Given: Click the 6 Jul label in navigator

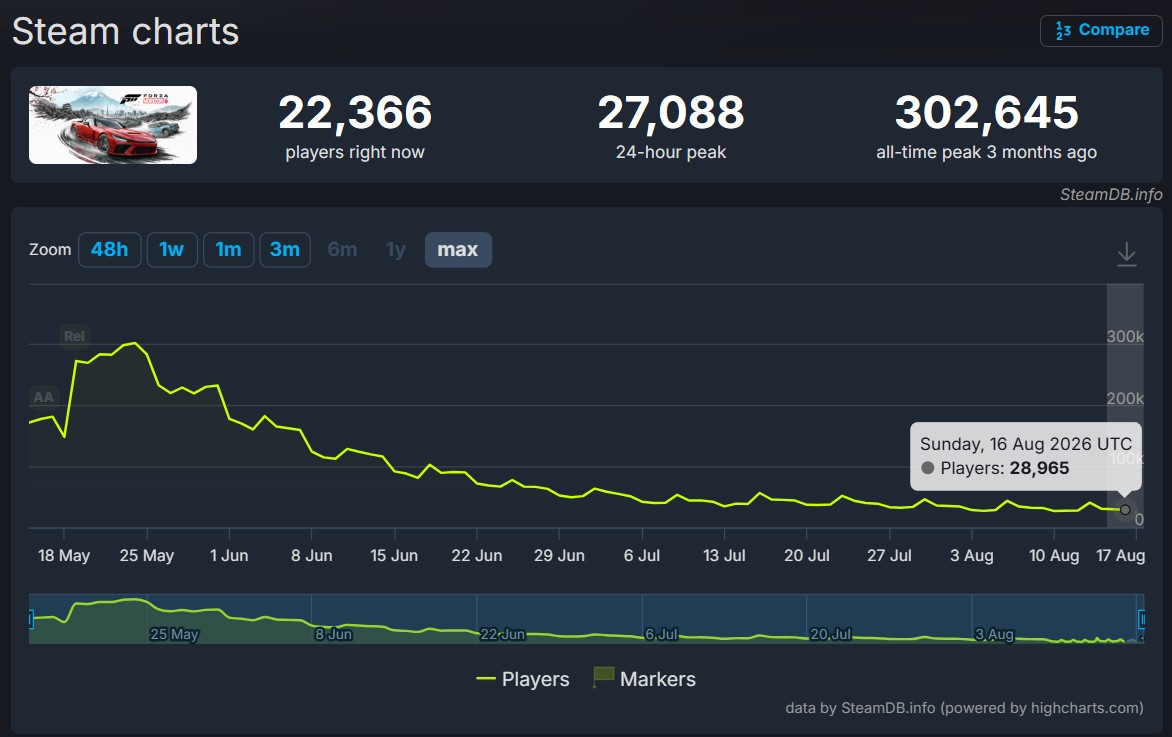Looking at the screenshot, I should (x=661, y=634).
